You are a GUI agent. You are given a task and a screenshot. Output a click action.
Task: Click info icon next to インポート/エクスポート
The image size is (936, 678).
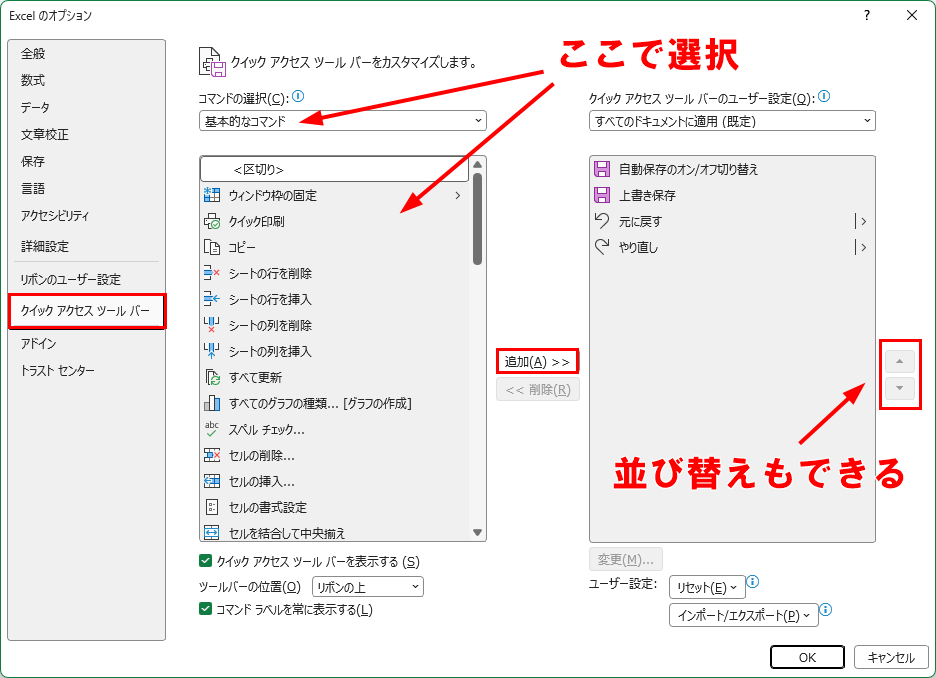(826, 609)
